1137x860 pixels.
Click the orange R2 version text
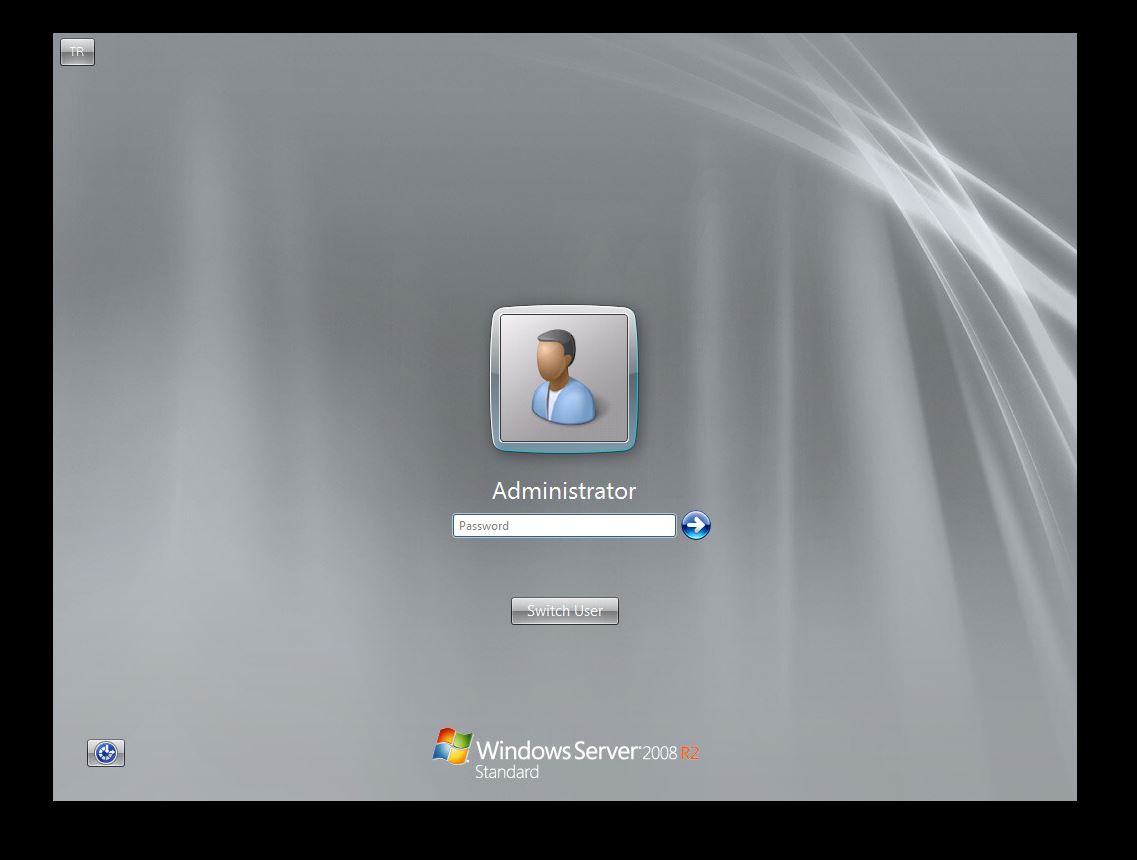tap(689, 753)
